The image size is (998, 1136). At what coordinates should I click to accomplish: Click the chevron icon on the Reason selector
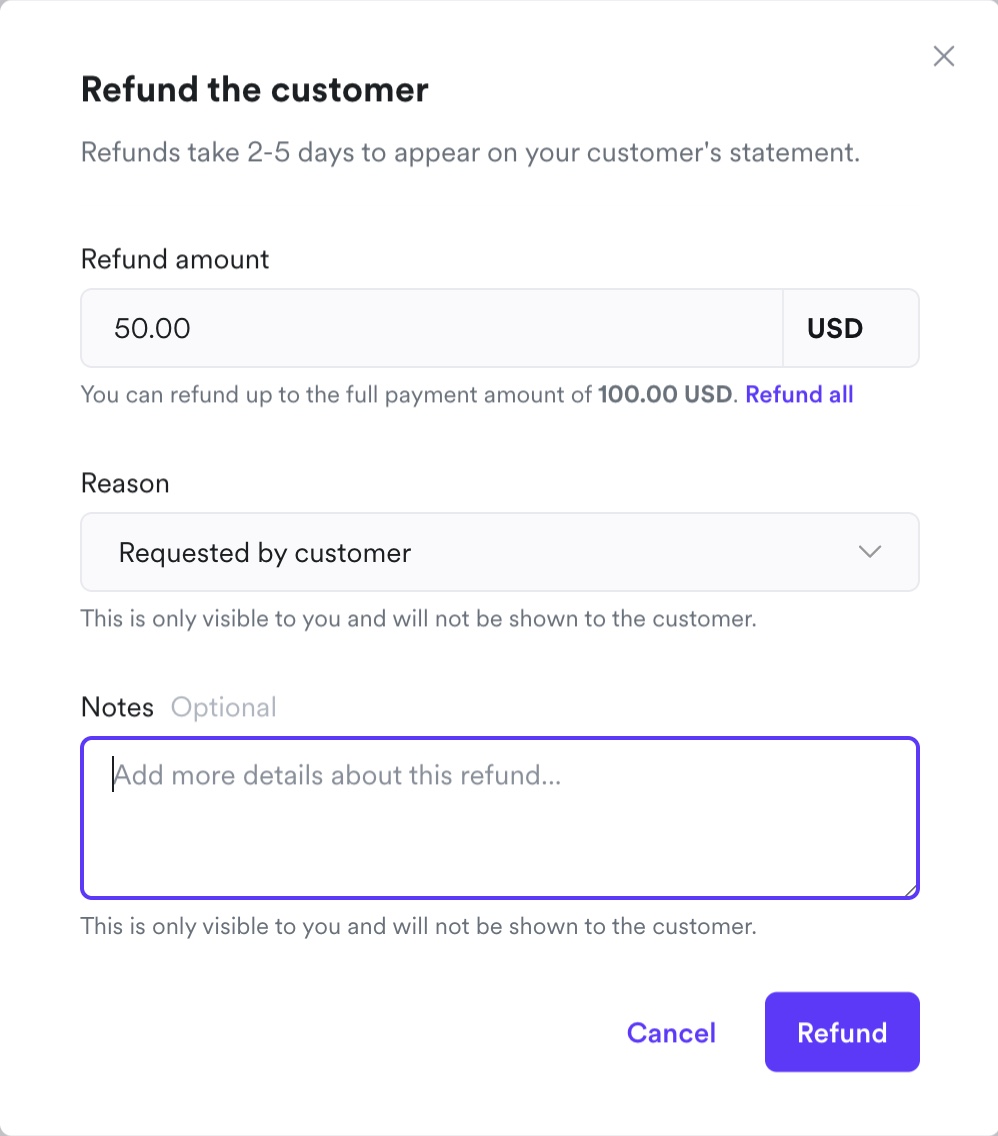click(869, 551)
